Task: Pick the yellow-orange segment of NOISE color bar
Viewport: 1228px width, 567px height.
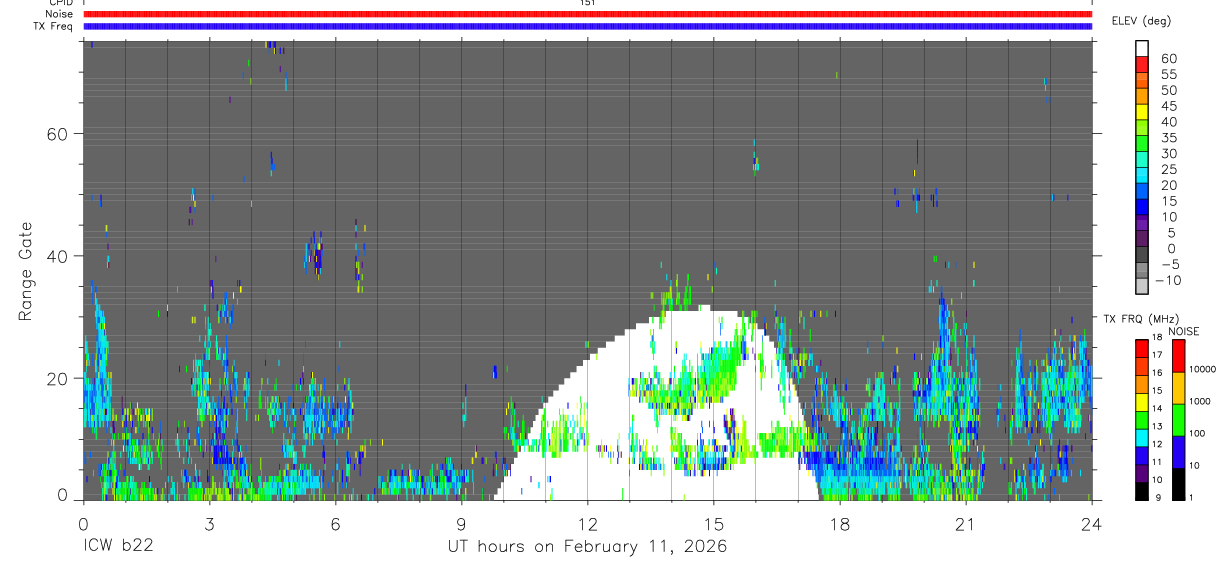Action: pyautogui.click(x=1178, y=388)
